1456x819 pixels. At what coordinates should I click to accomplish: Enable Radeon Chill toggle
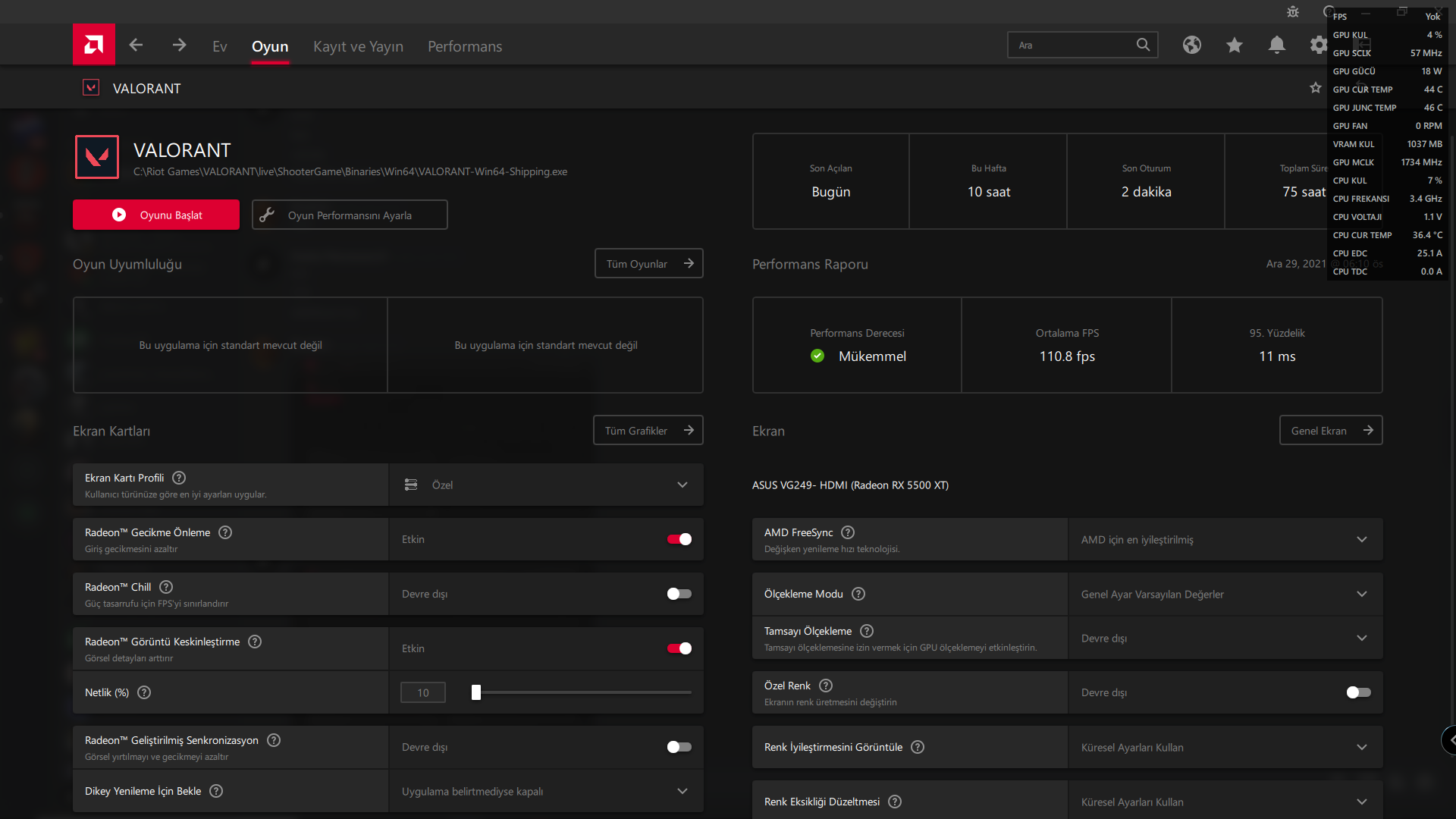coord(679,594)
